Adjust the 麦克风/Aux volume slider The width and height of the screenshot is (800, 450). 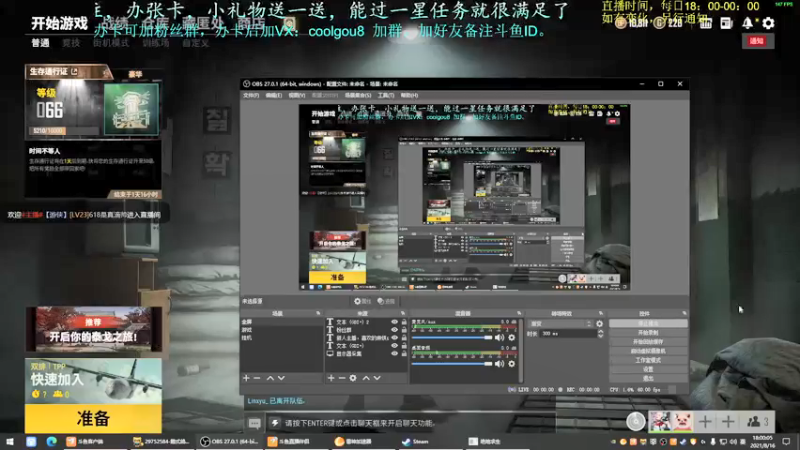pyautogui.click(x=452, y=338)
